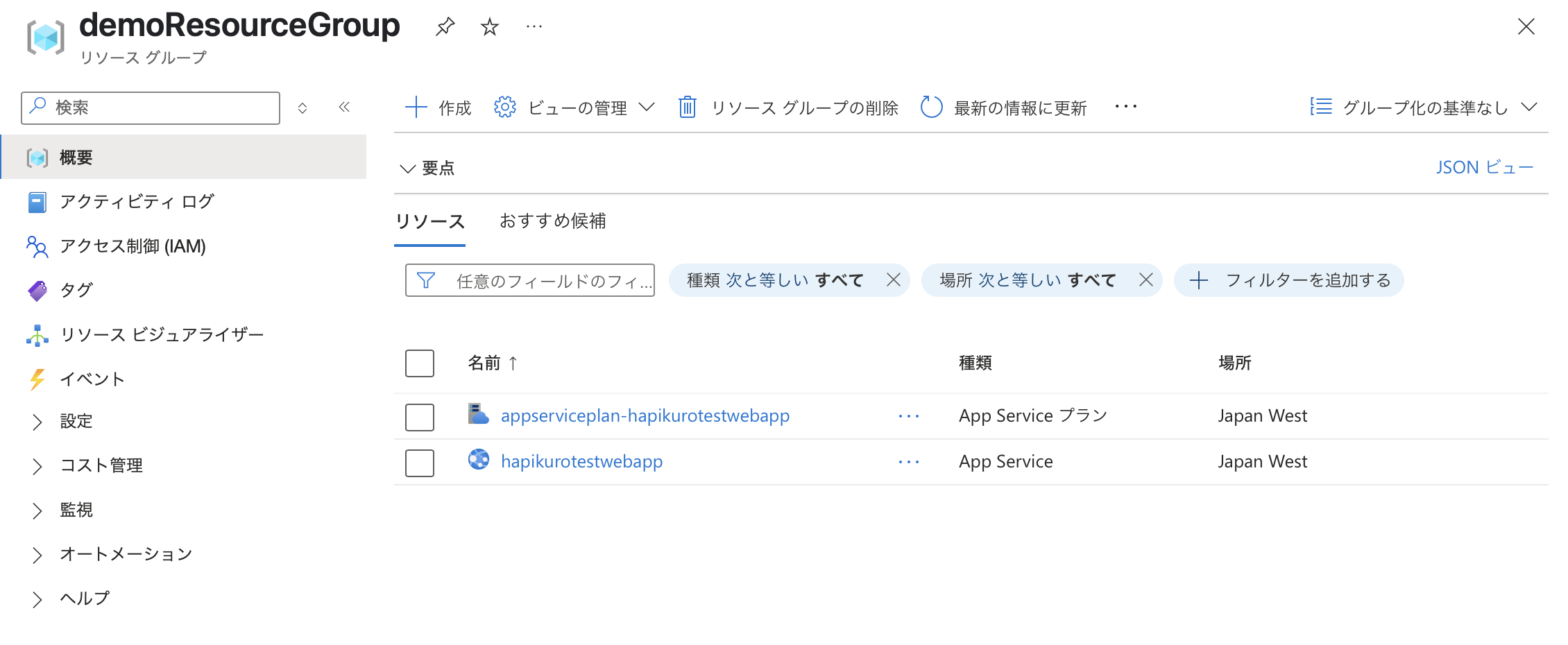This screenshot has height=645, width=1568.
Task: Click the アクセス制御 people icon
Action: click(37, 246)
